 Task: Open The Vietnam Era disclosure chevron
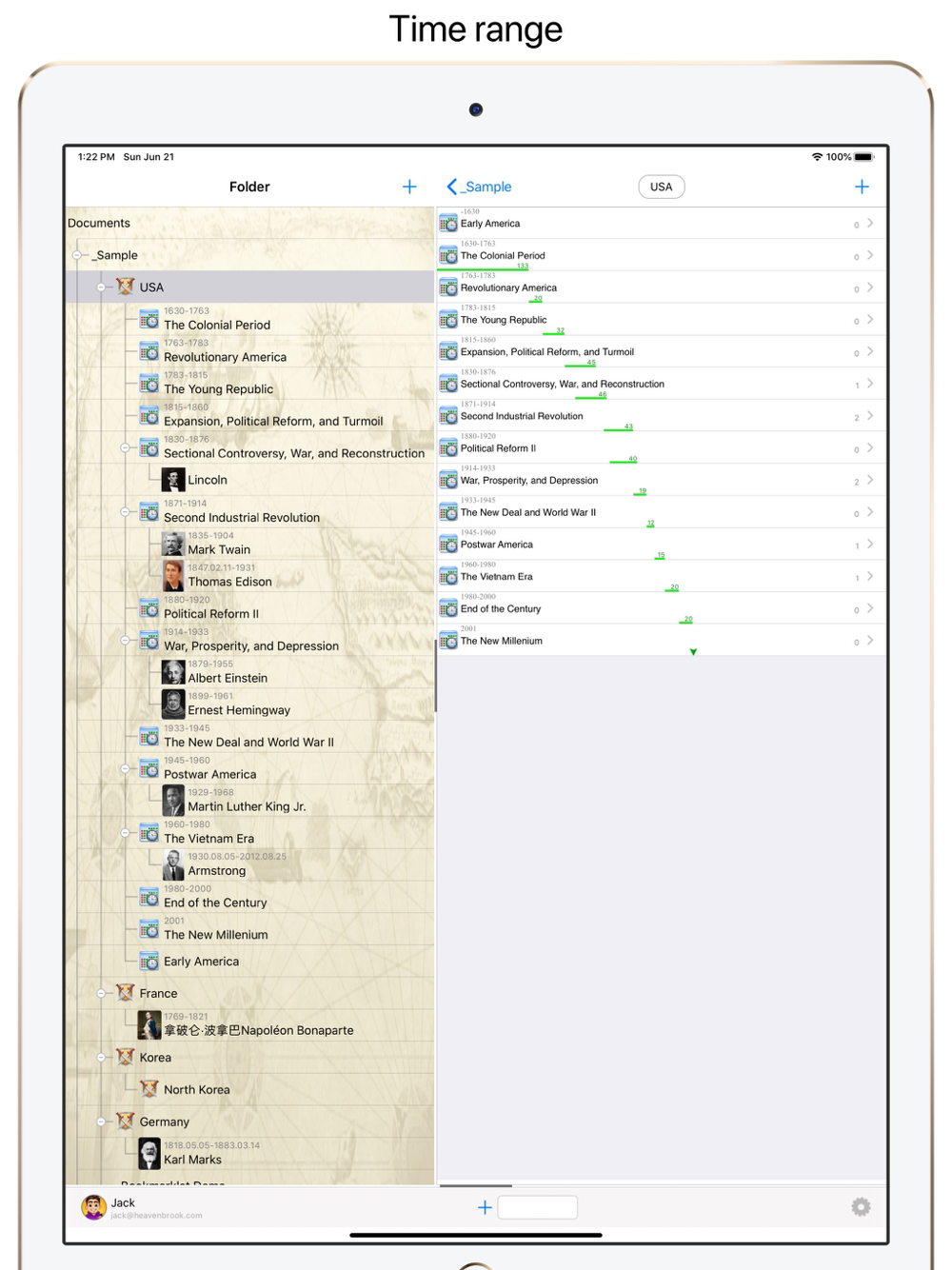[x=870, y=576]
